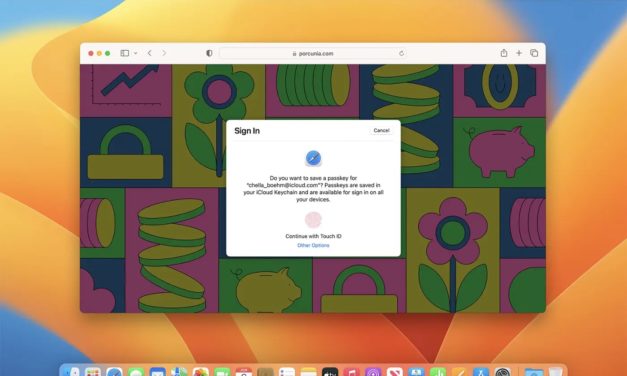
Task: Show the tab overview
Action: [534, 53]
